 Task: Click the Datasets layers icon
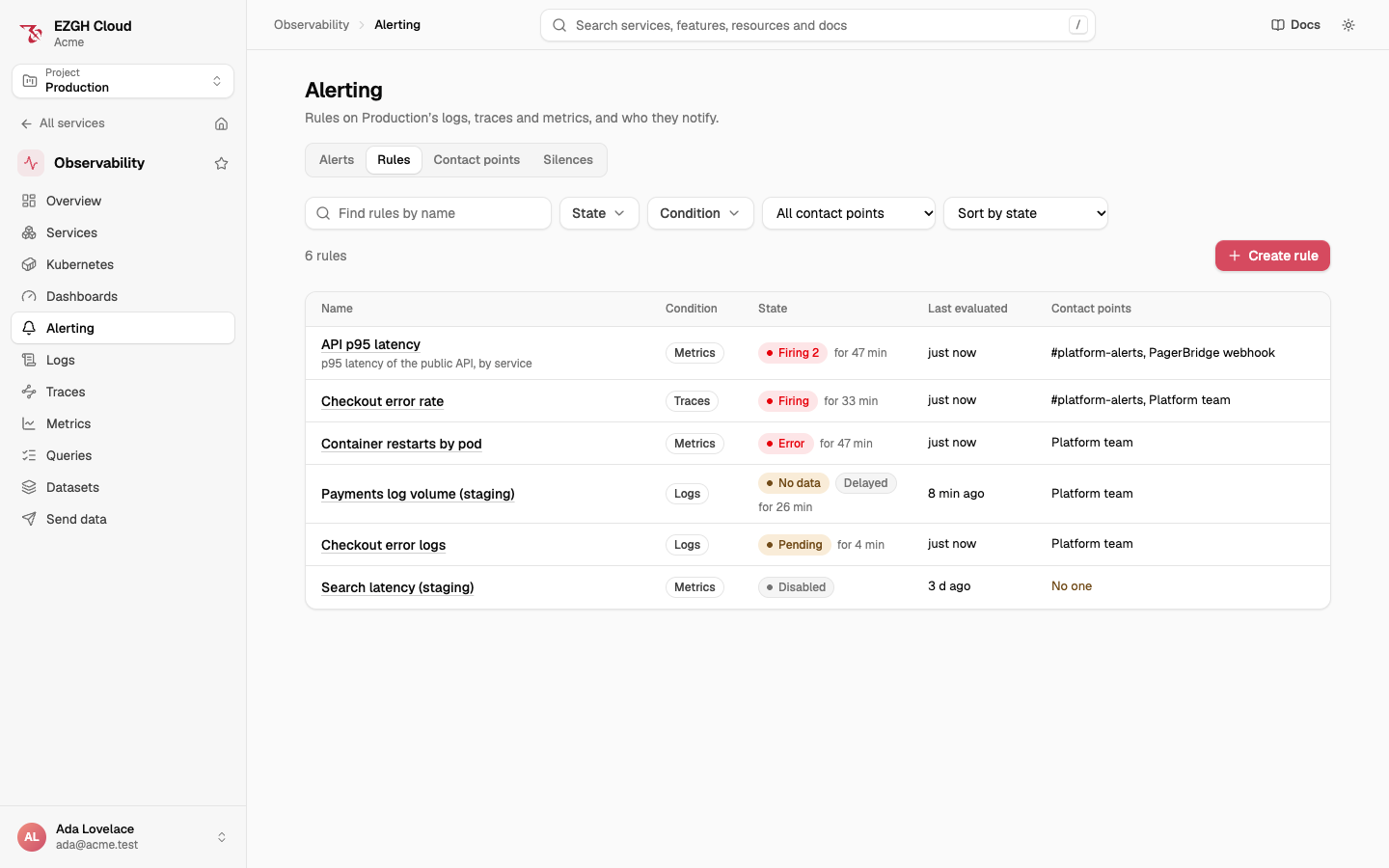tap(29, 487)
